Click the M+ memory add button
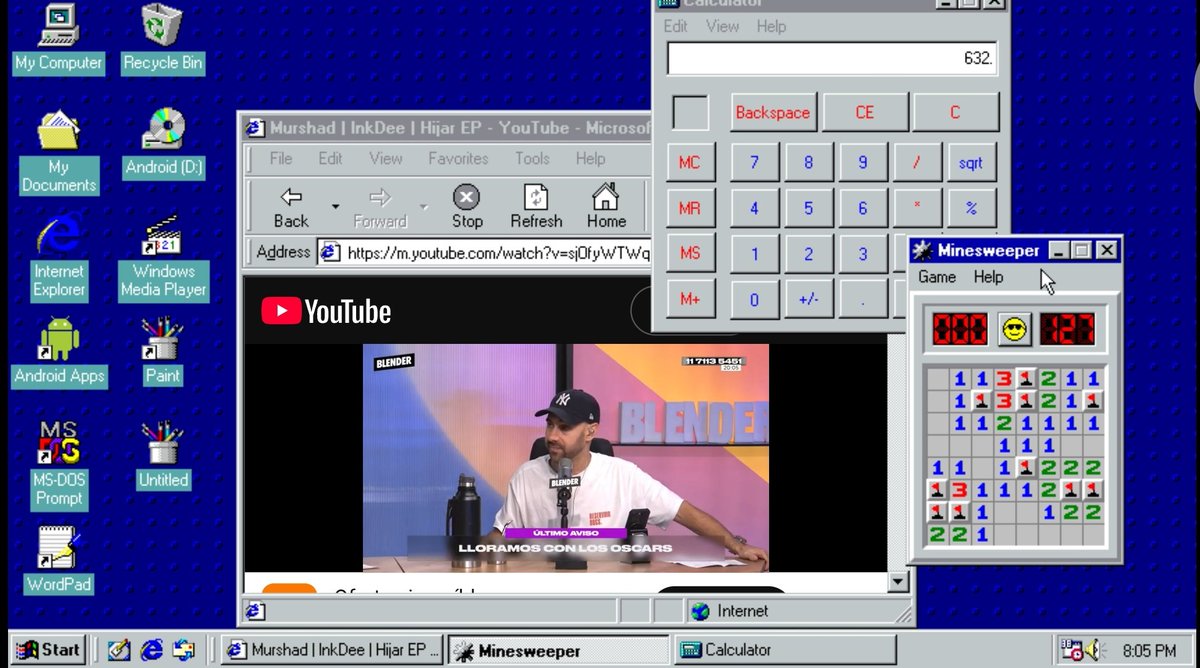Viewport: 1200px width, 668px height. click(x=690, y=300)
